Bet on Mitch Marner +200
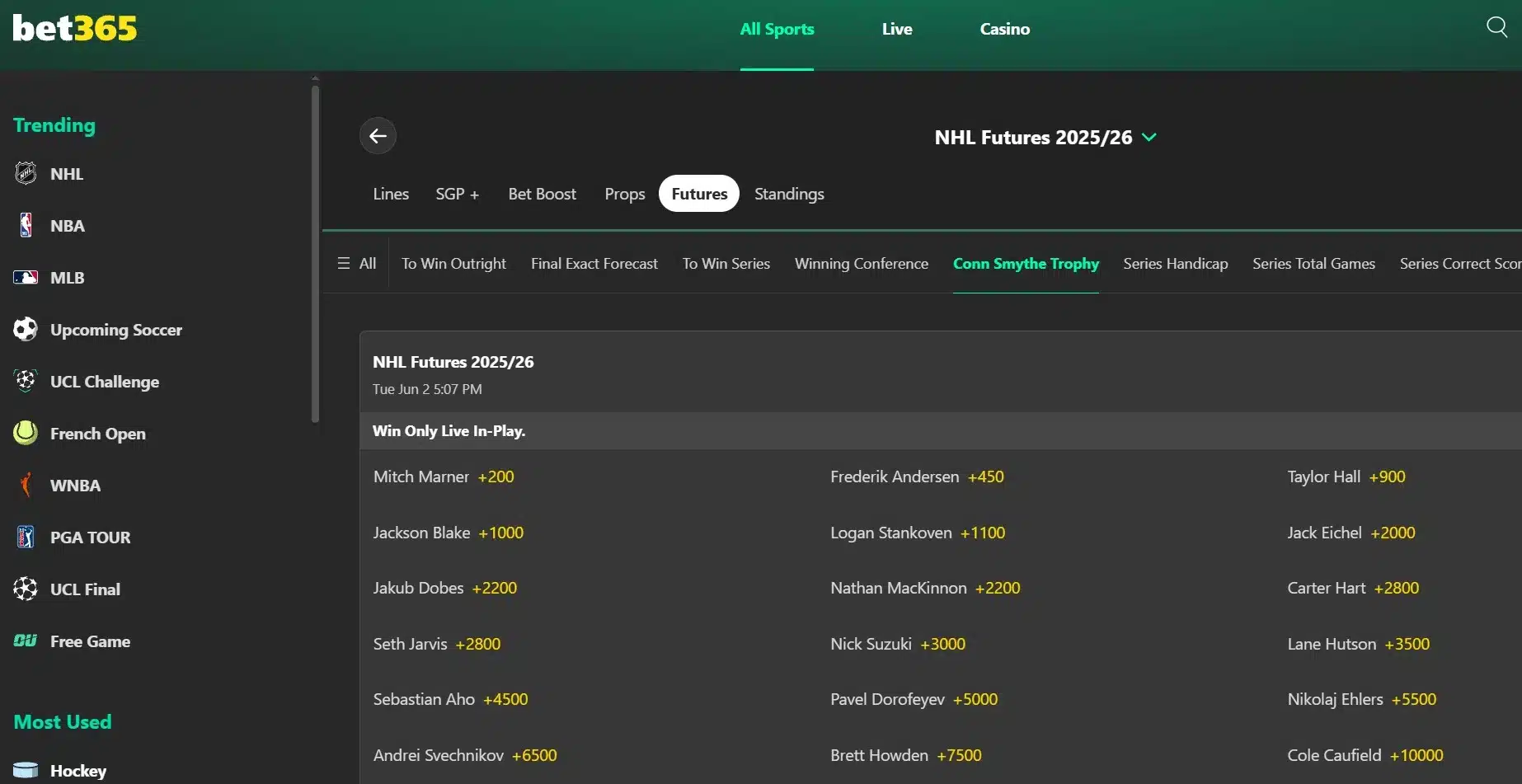This screenshot has width=1522, height=784. coord(444,477)
